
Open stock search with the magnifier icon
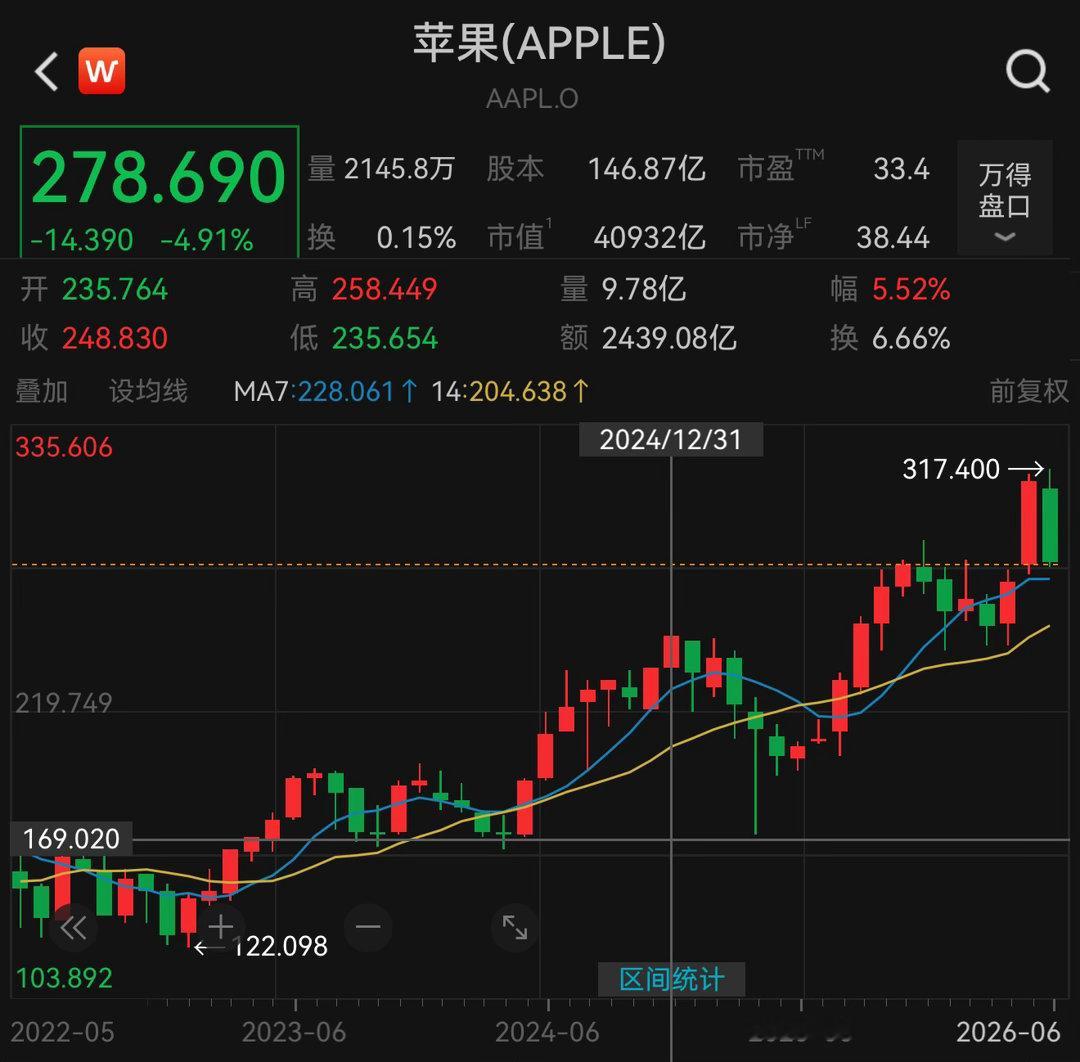pyautogui.click(x=1028, y=71)
